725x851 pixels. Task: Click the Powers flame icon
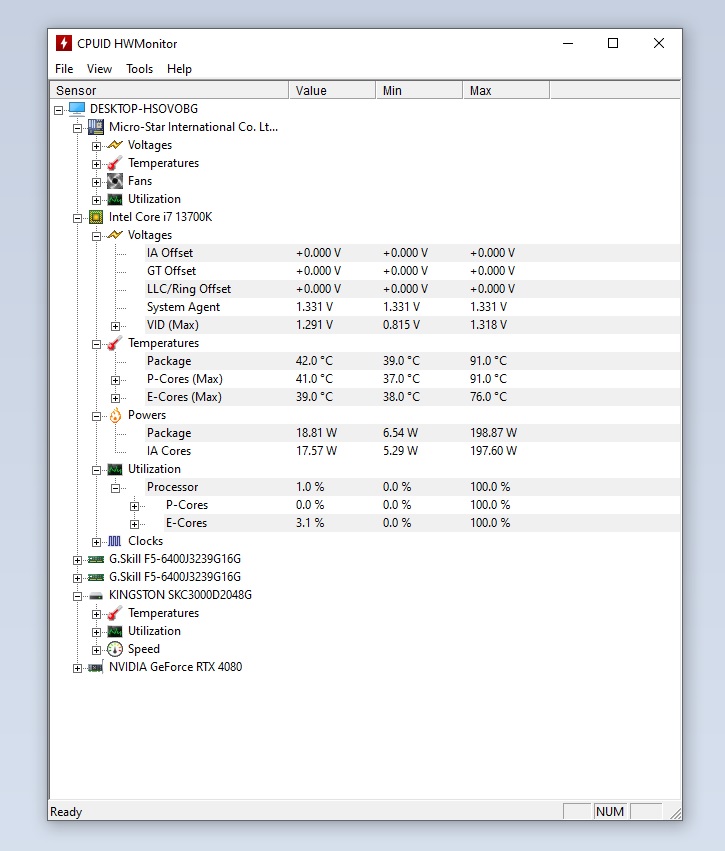[115, 415]
